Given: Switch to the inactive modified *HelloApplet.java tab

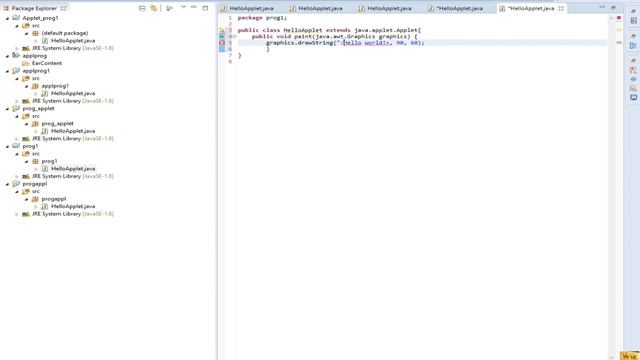Looking at the screenshot, I should click(460, 8).
